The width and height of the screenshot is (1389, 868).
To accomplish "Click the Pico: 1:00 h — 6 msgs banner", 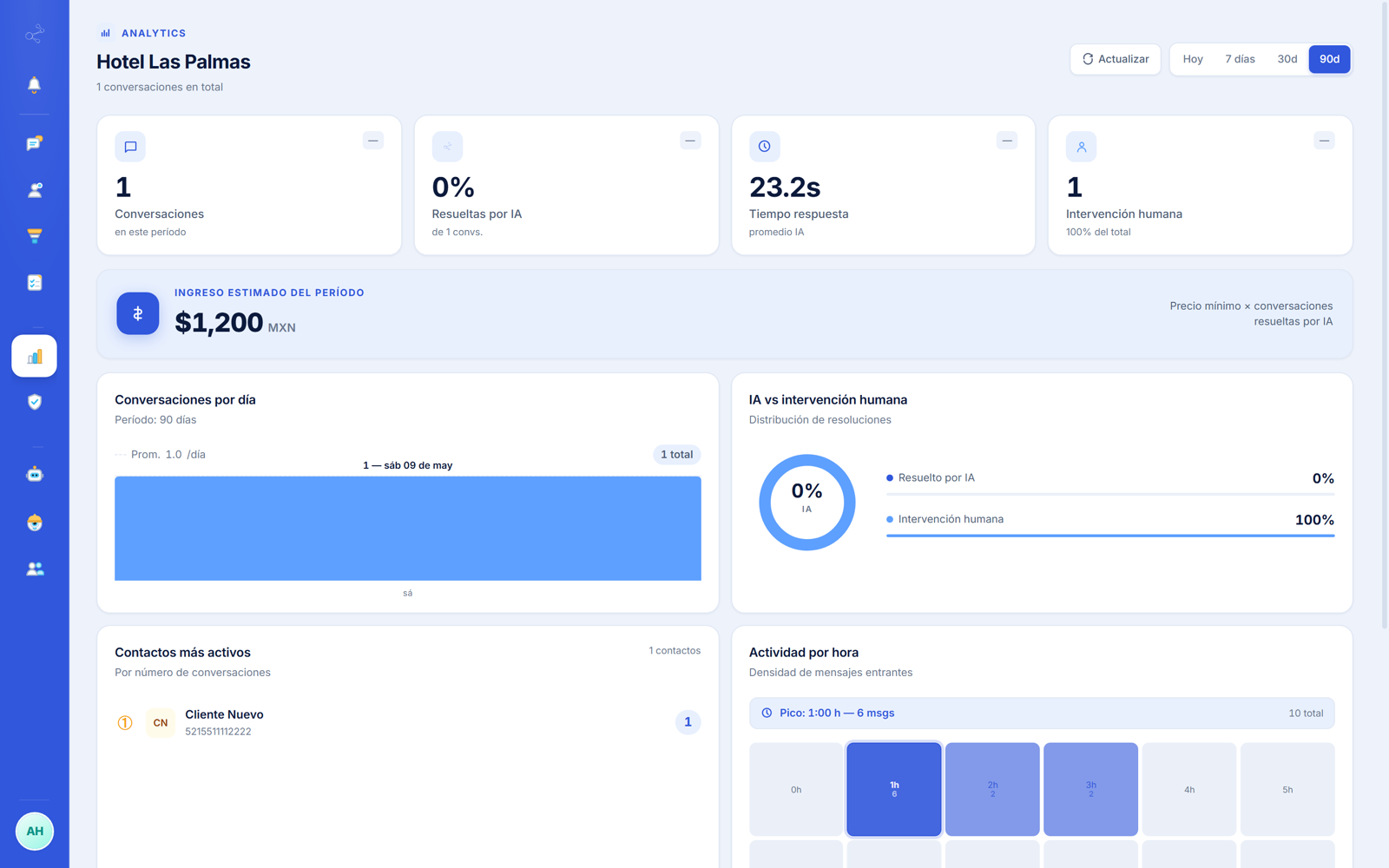I will click(x=1042, y=713).
